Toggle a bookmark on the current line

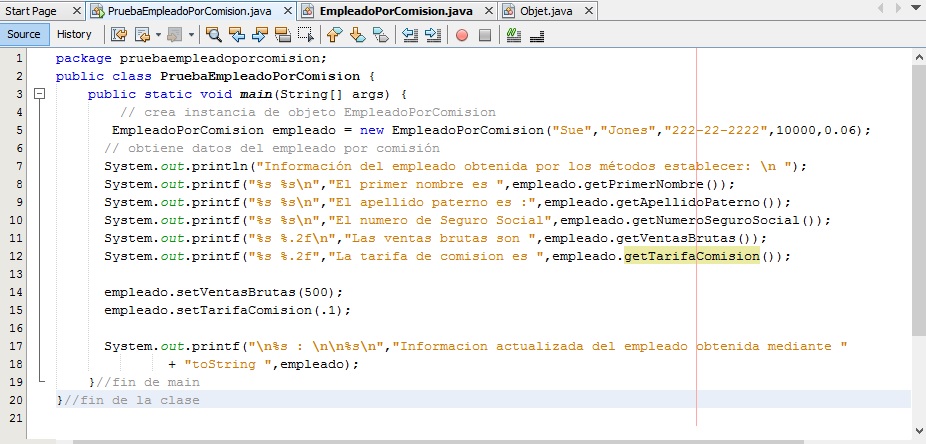(380, 35)
